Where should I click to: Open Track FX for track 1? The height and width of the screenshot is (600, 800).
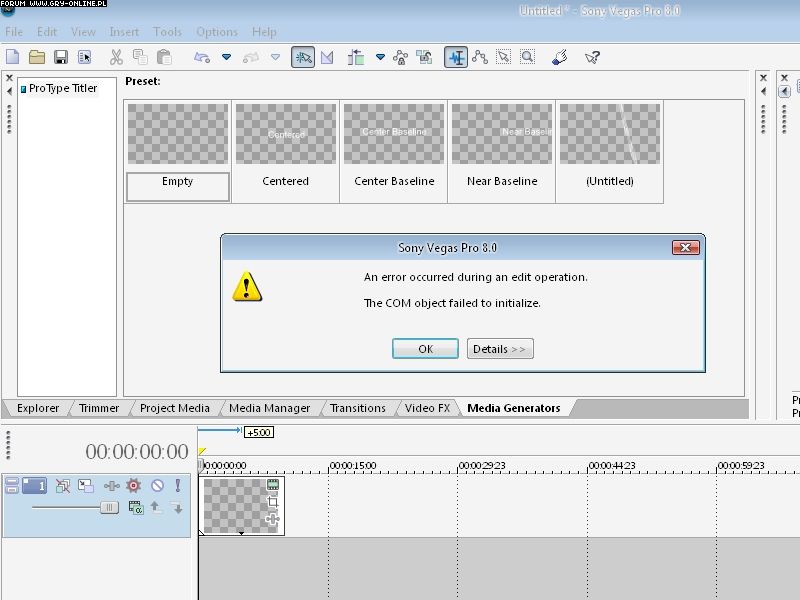pos(112,486)
